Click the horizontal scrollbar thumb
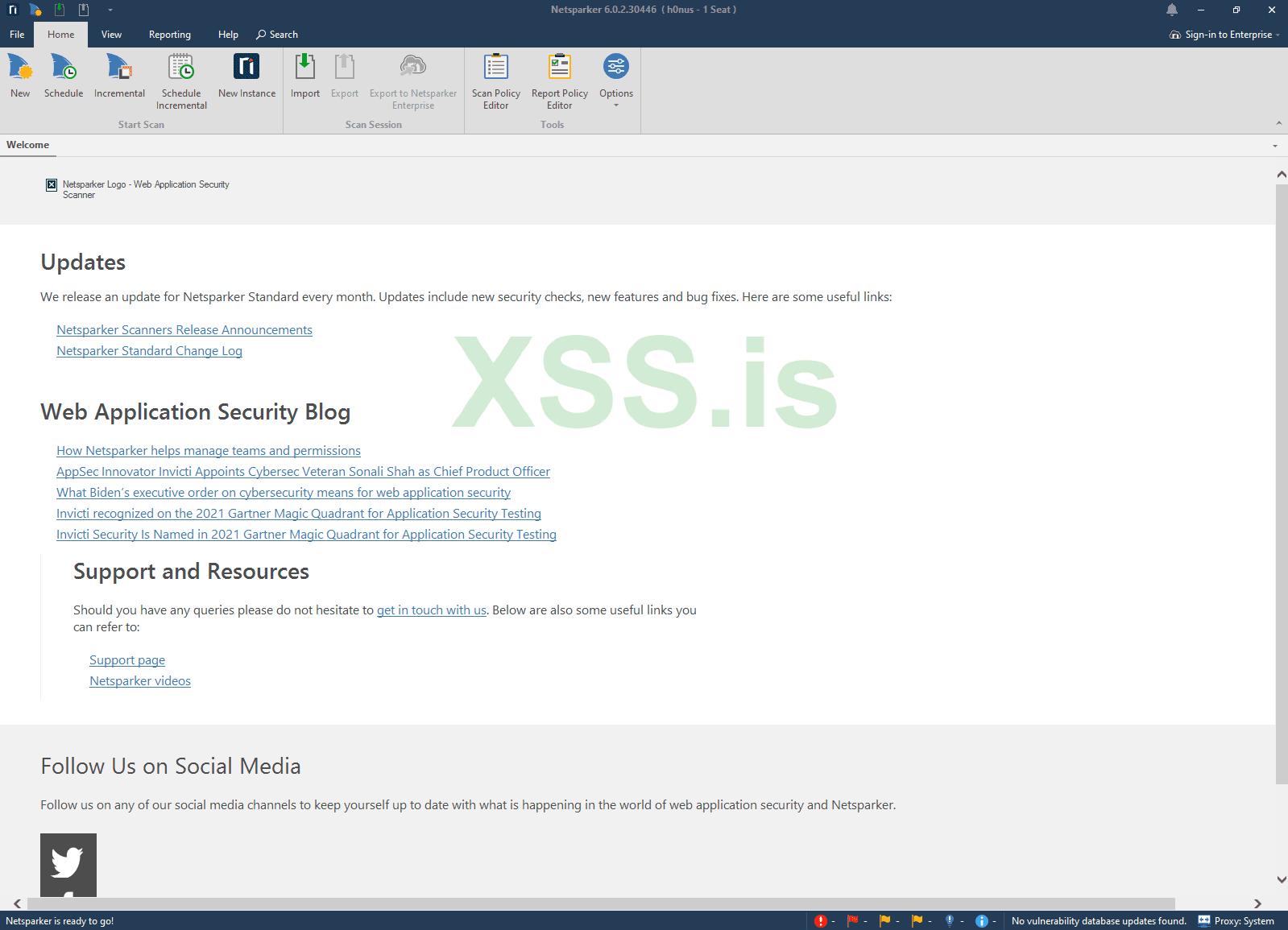The image size is (1288, 930). coord(601,903)
